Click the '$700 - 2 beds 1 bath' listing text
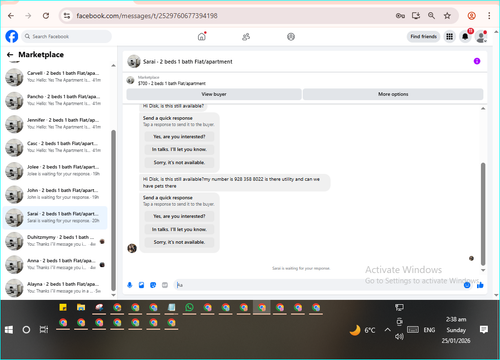 172,83
